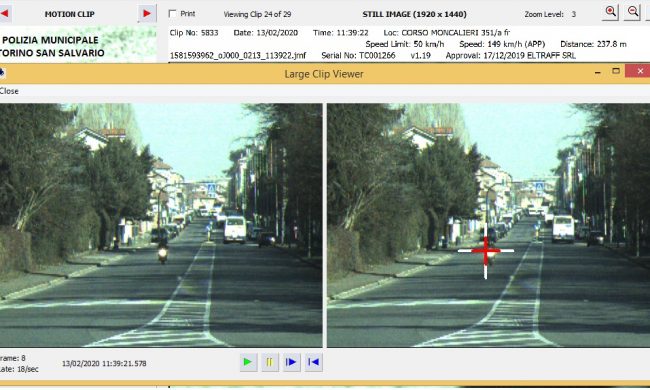Enable the Print checkbox

click(x=172, y=14)
